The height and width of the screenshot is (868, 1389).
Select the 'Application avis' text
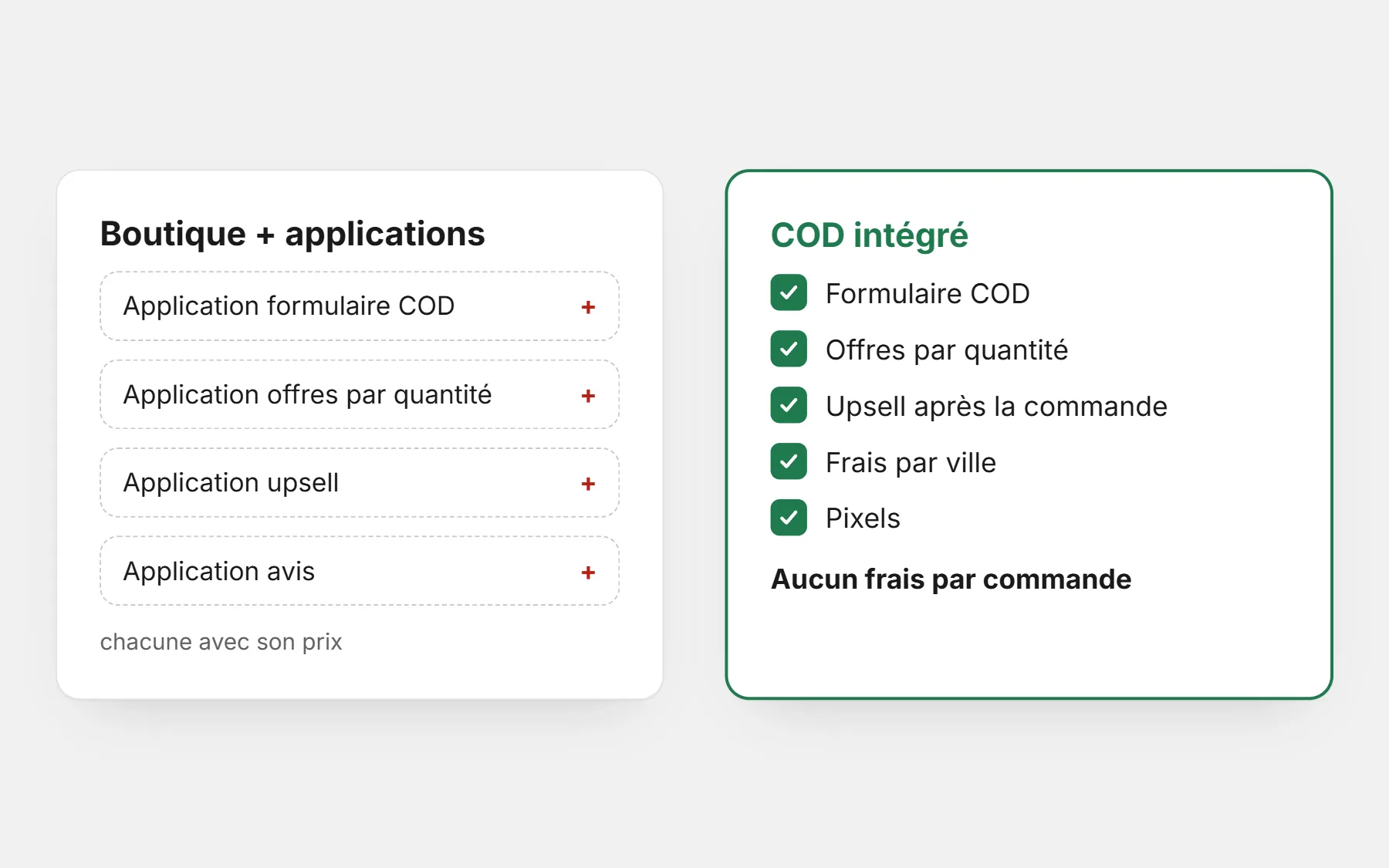tap(219, 572)
